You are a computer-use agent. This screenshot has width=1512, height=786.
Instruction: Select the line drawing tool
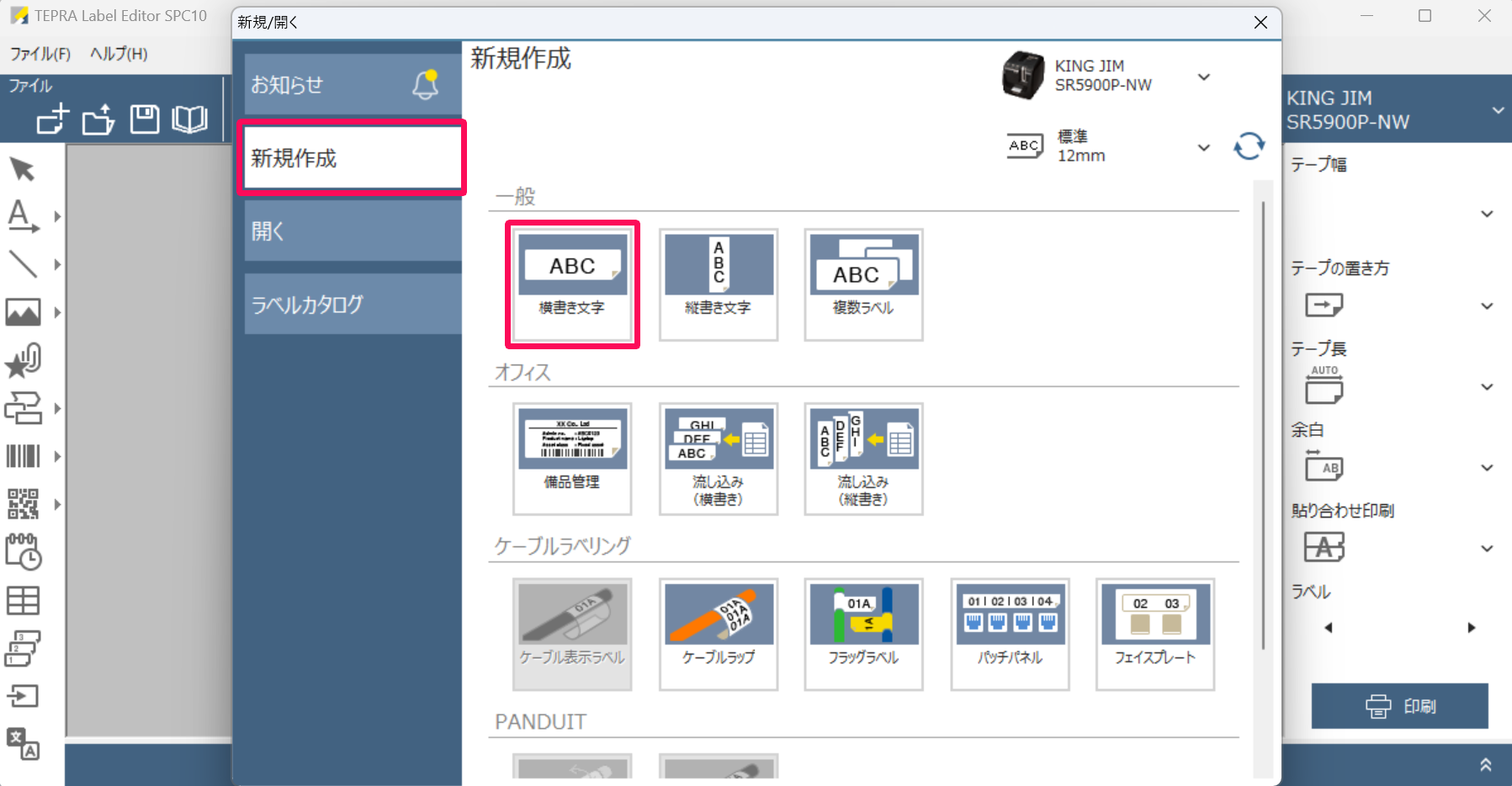coord(23,264)
